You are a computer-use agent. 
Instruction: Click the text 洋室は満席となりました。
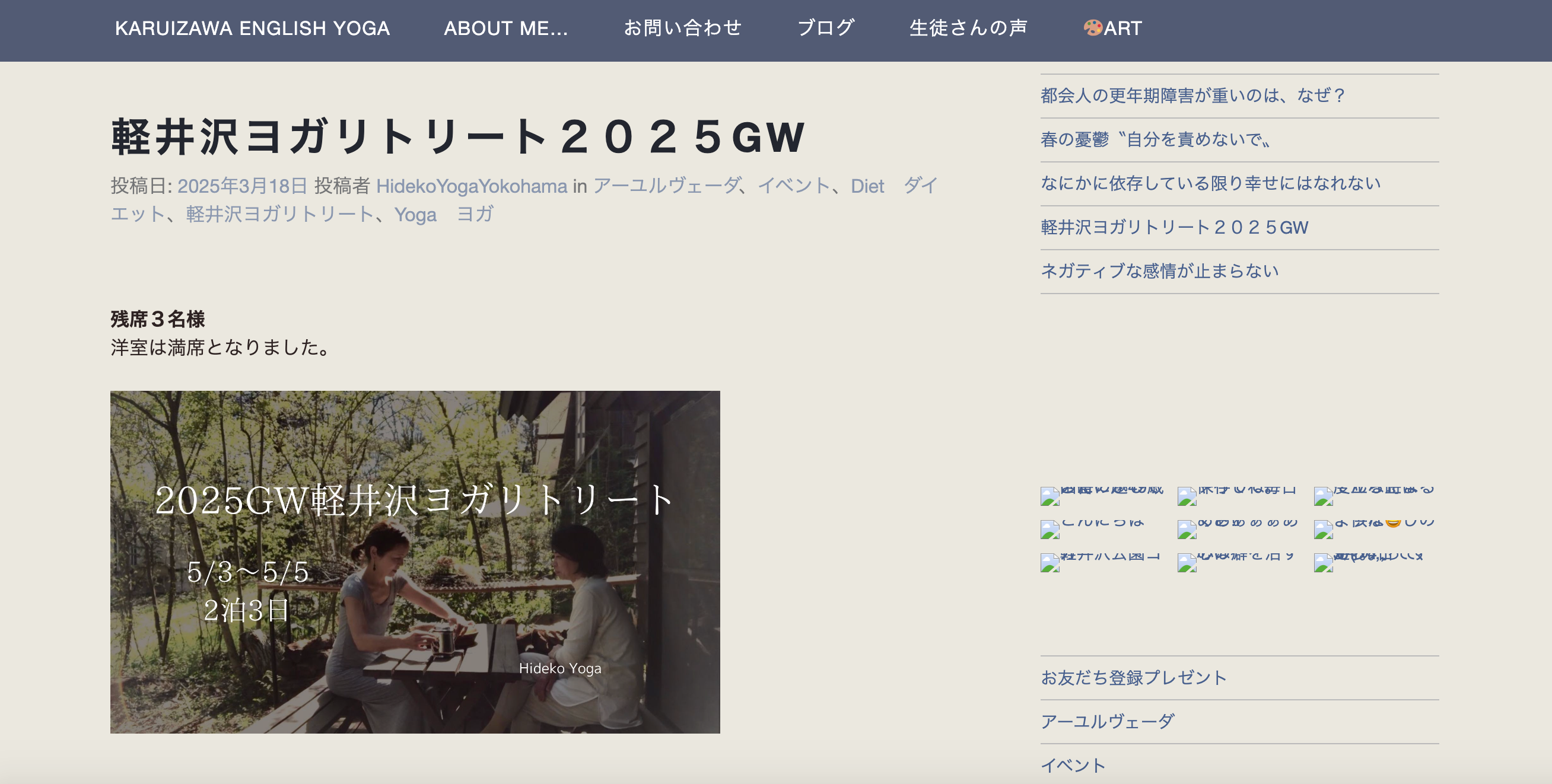coord(221,347)
